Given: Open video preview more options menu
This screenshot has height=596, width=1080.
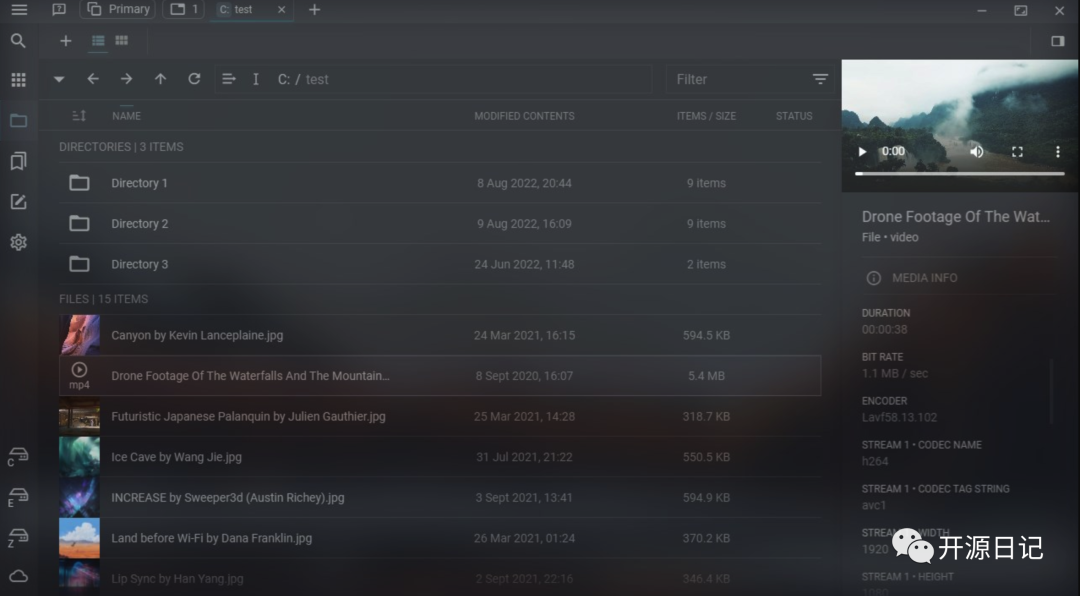Looking at the screenshot, I should click(1058, 152).
